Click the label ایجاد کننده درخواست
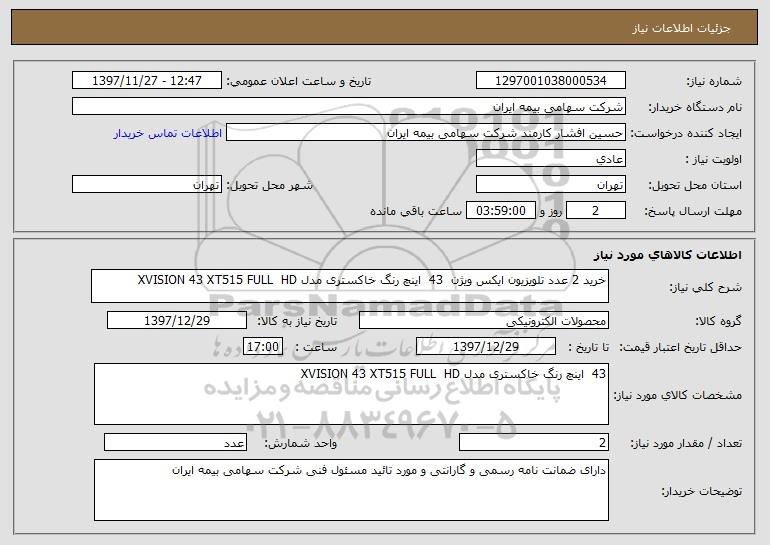Screen dimensions: 770x545 686,134
